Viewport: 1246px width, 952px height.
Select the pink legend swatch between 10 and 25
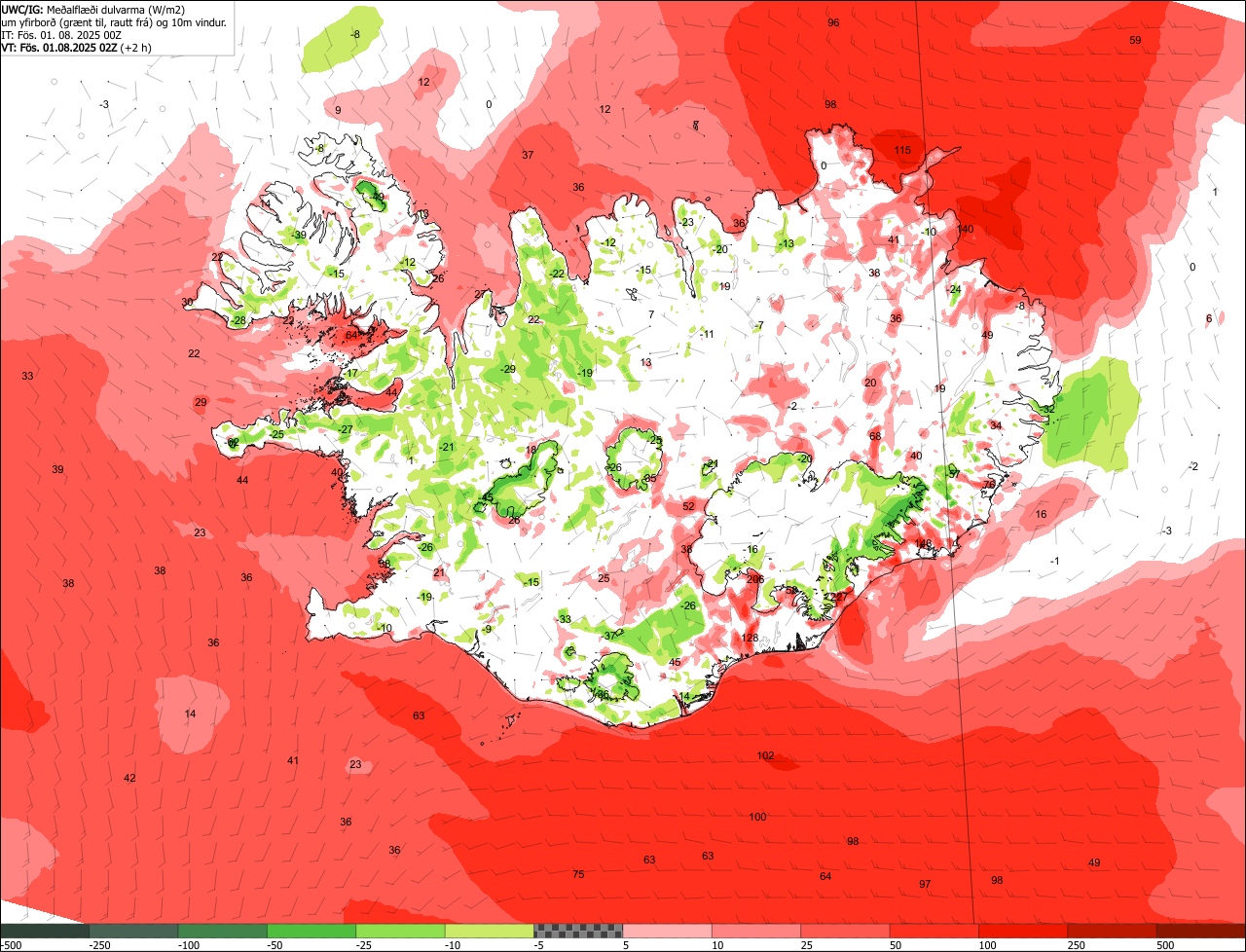[756, 931]
